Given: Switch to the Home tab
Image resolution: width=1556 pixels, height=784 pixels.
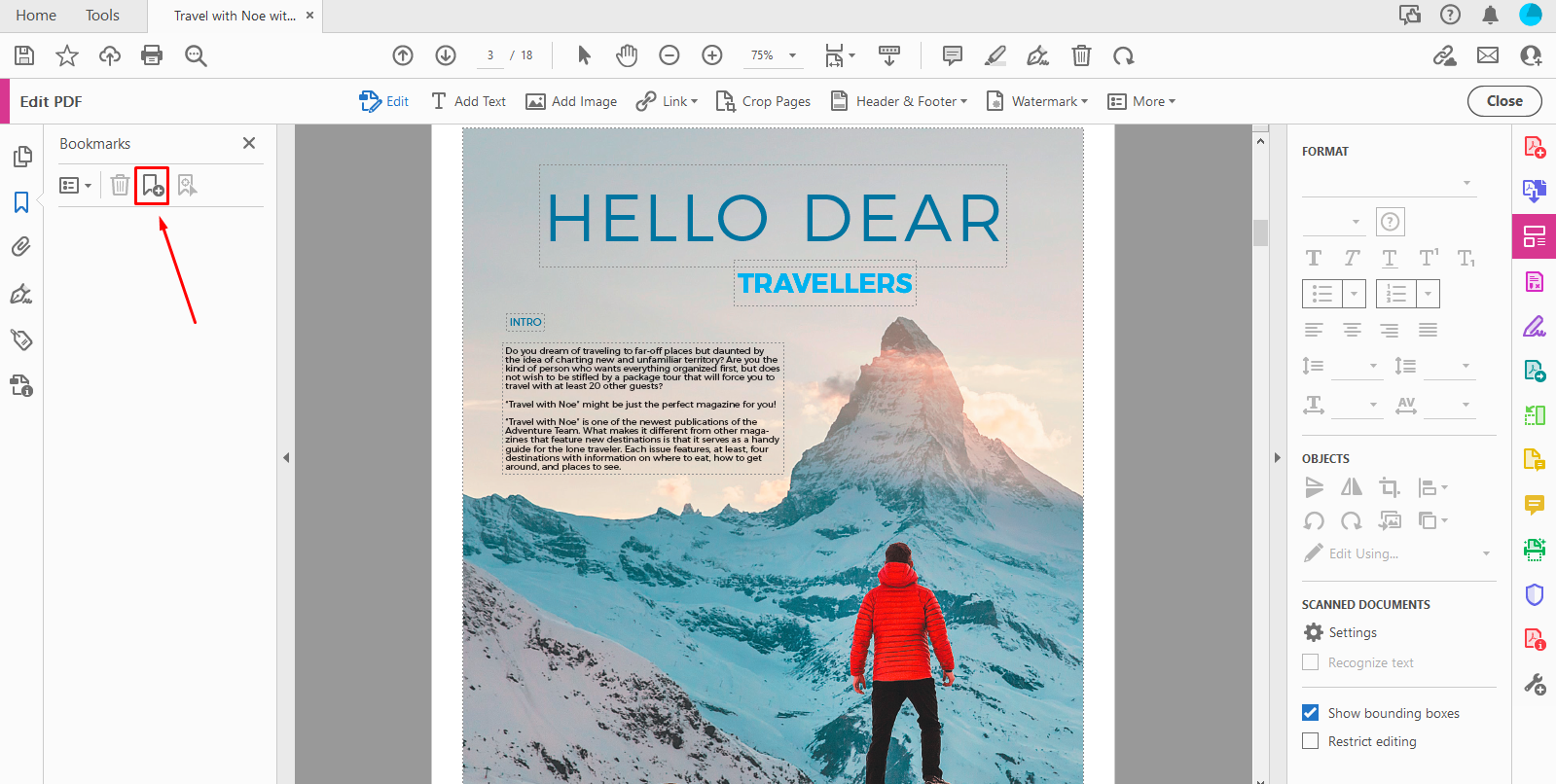Looking at the screenshot, I should pos(36,16).
